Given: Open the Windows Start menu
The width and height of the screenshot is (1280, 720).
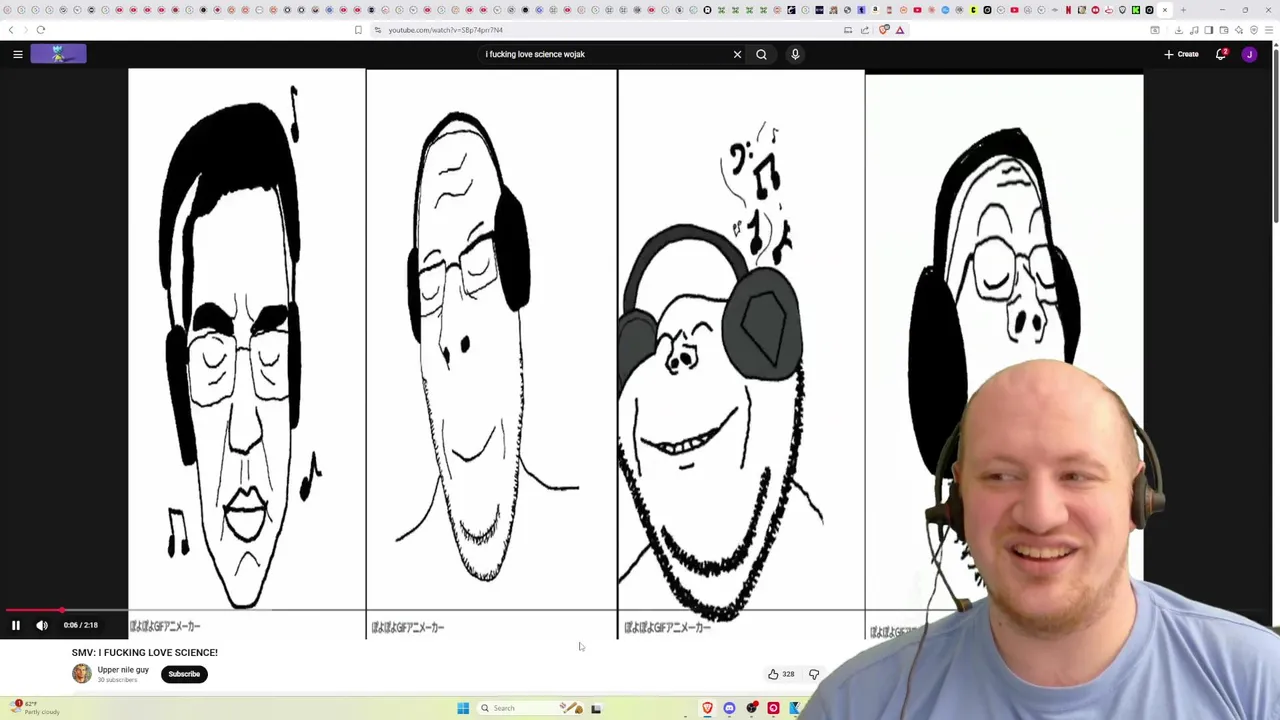Looking at the screenshot, I should (x=463, y=708).
